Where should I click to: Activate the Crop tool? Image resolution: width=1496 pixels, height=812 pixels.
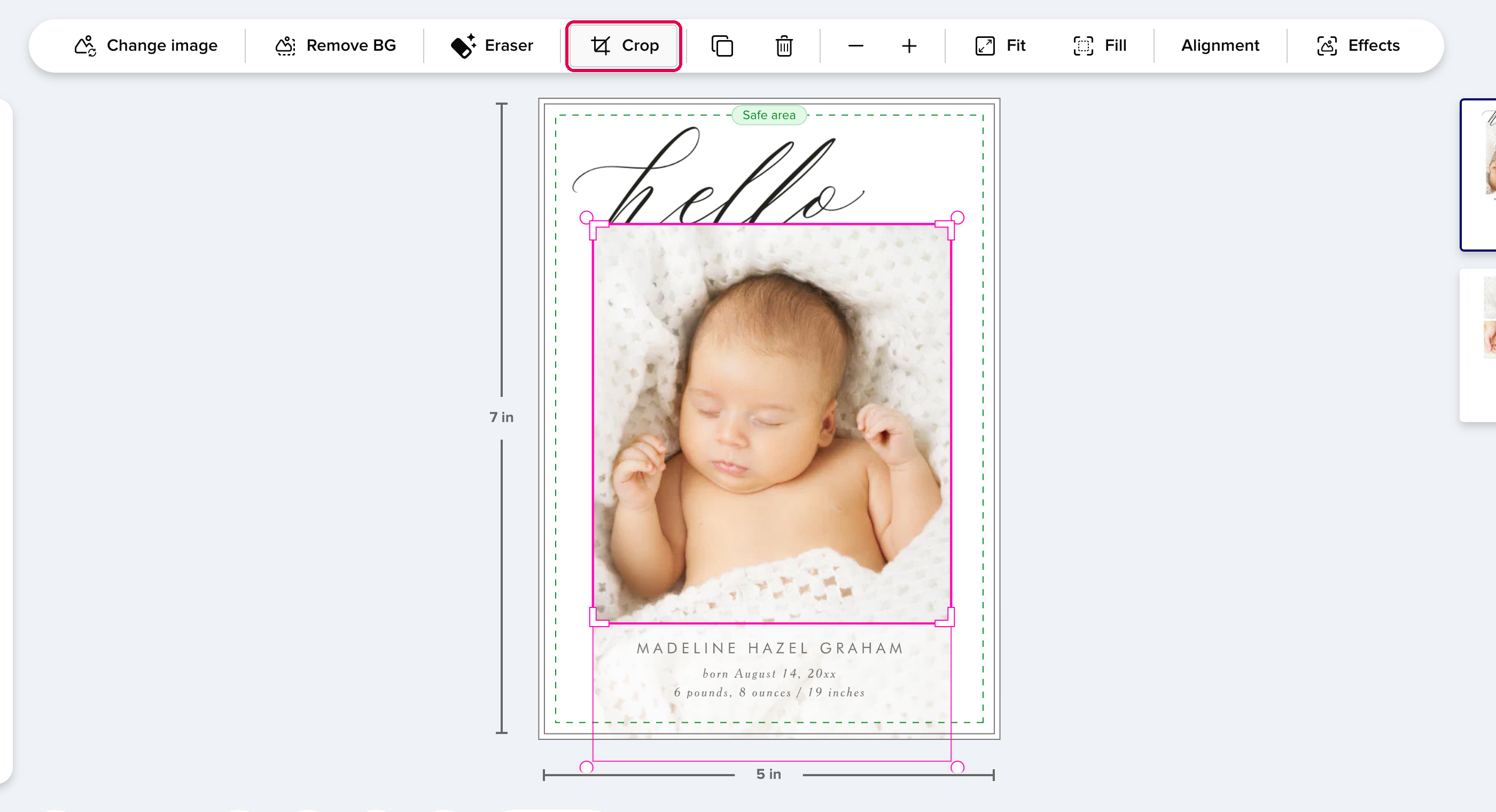[x=624, y=45]
